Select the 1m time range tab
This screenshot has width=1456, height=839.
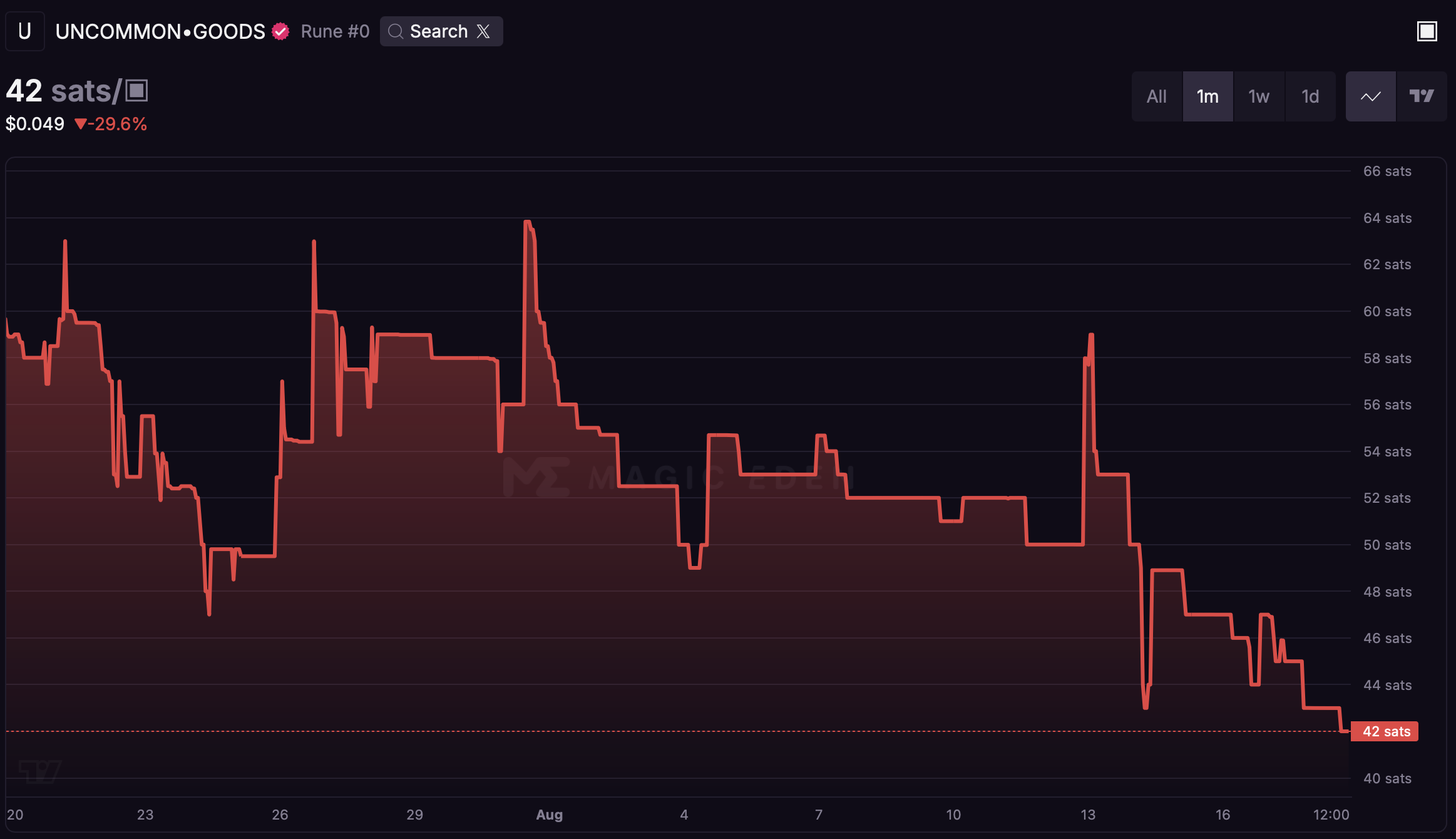pos(1207,96)
